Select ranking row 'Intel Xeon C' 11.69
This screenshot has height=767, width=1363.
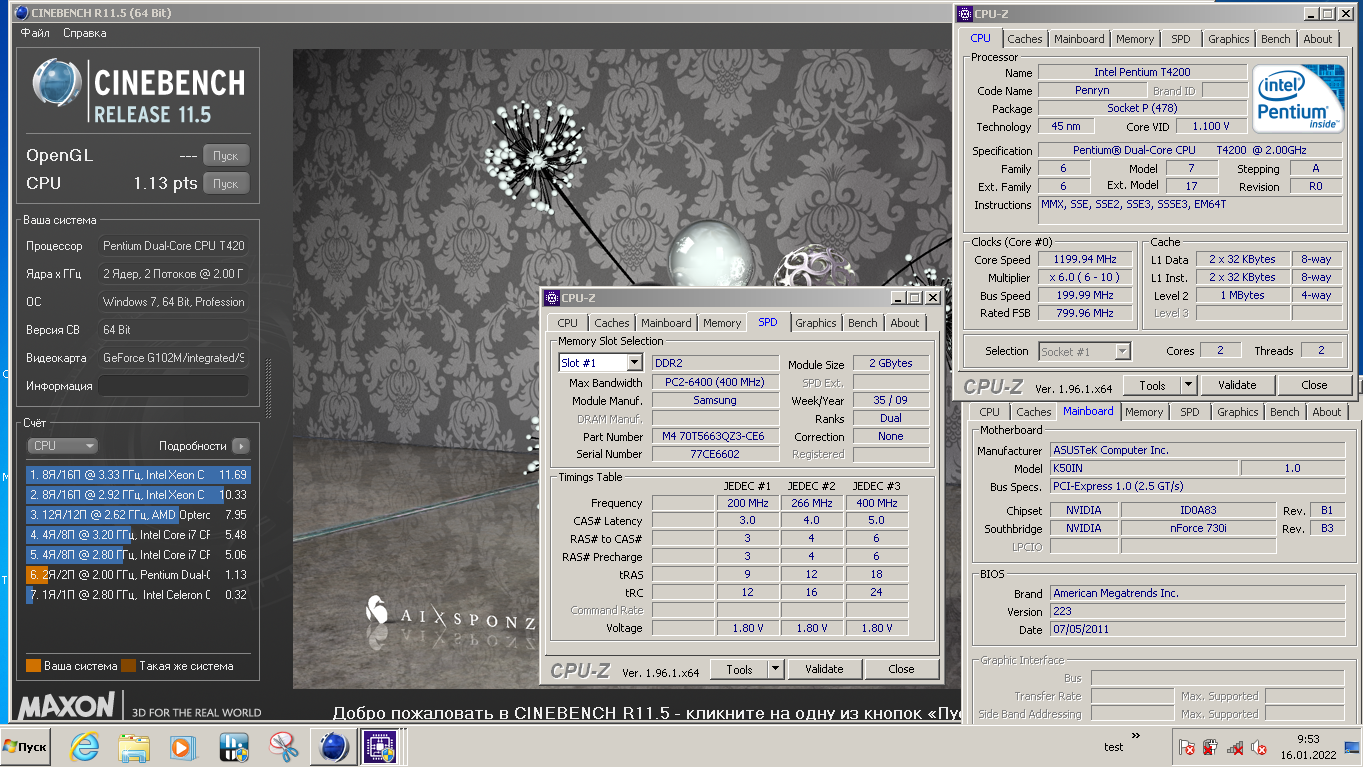[x=138, y=475]
